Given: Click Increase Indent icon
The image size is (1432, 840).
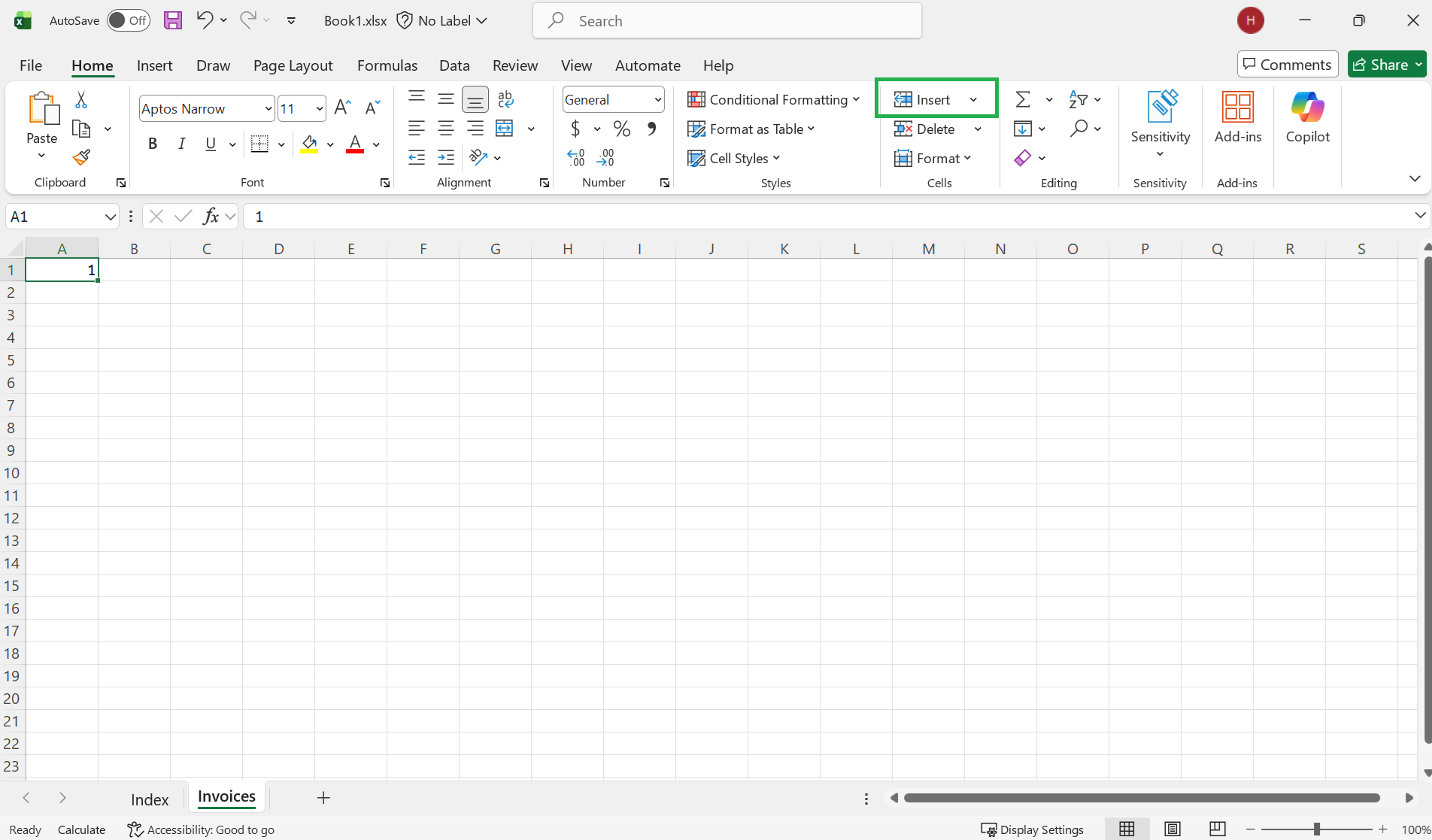Looking at the screenshot, I should pos(446,157).
